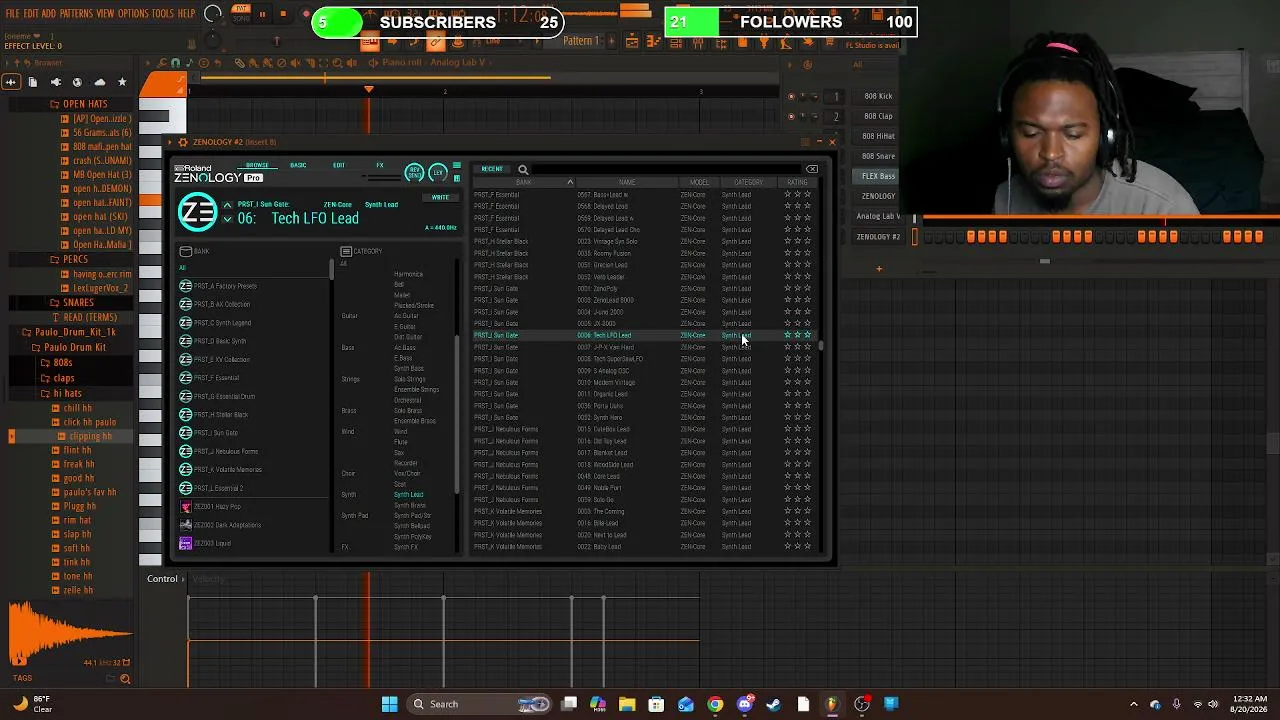The width and height of the screenshot is (1280, 720).
Task: Click in the ZENOLOGY preset search field
Action: [666, 169]
